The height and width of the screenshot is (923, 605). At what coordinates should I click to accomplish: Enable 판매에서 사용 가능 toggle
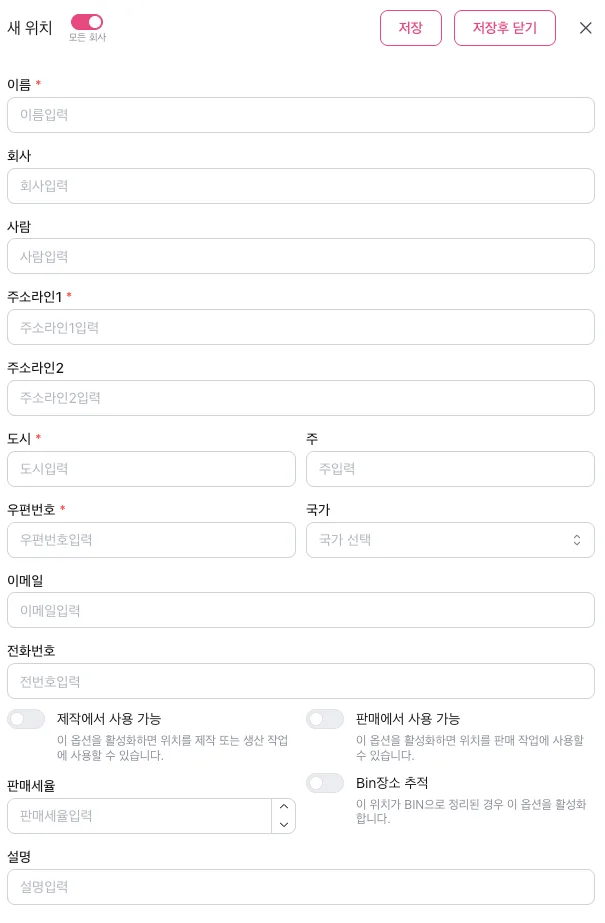click(325, 719)
